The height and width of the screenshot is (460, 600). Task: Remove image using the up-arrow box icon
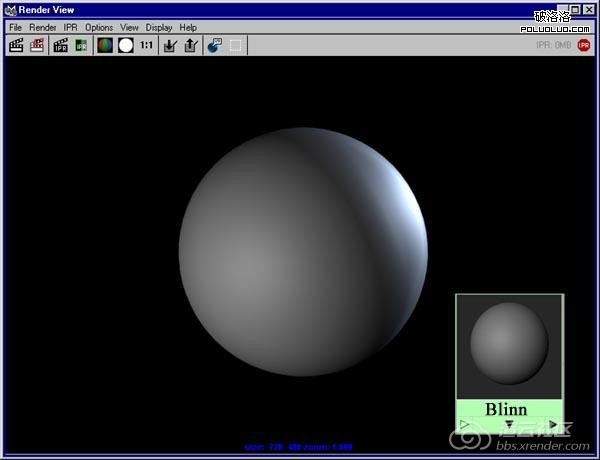pyautogui.click(x=191, y=45)
